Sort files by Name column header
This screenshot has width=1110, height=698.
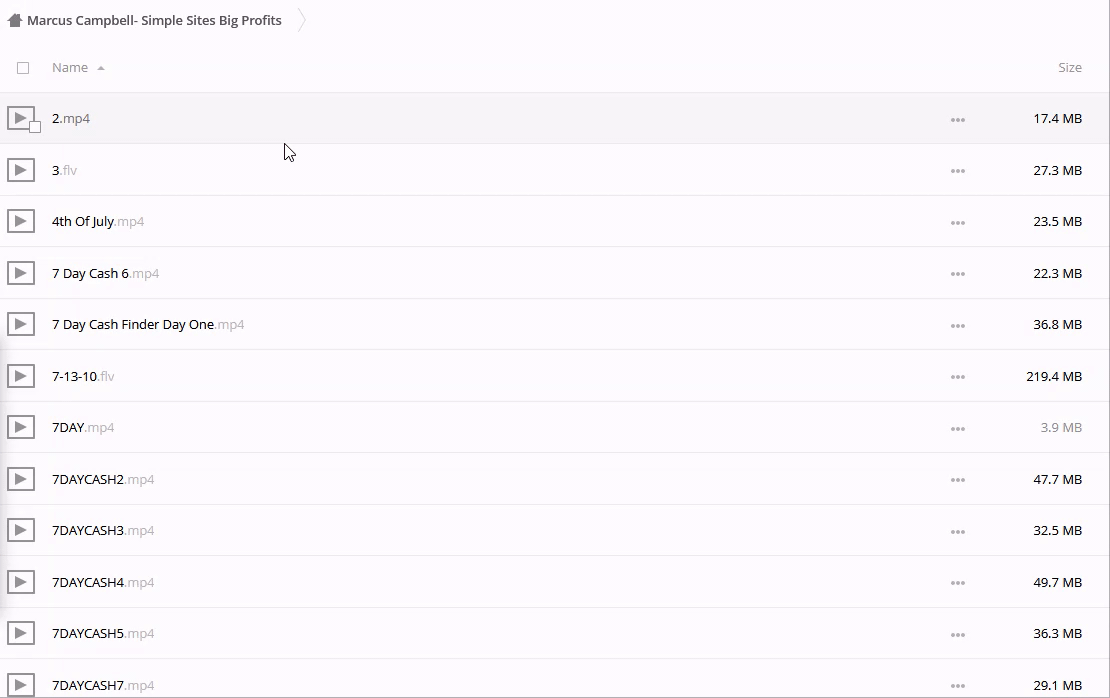click(x=70, y=68)
